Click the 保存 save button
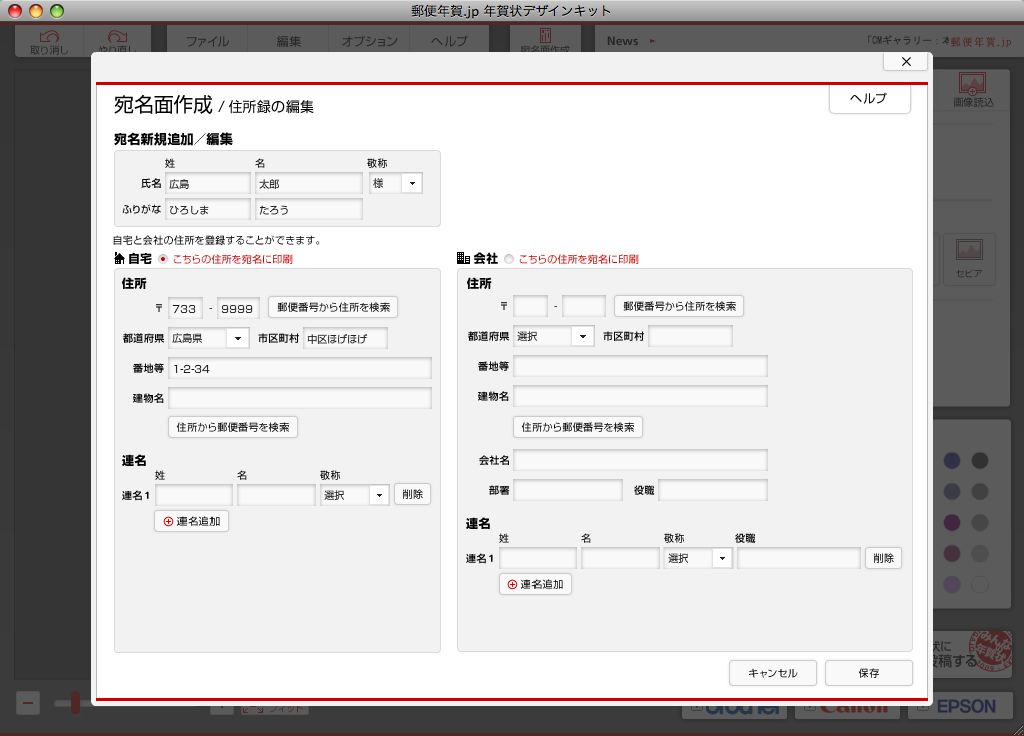The image size is (1024, 736). [x=868, y=673]
